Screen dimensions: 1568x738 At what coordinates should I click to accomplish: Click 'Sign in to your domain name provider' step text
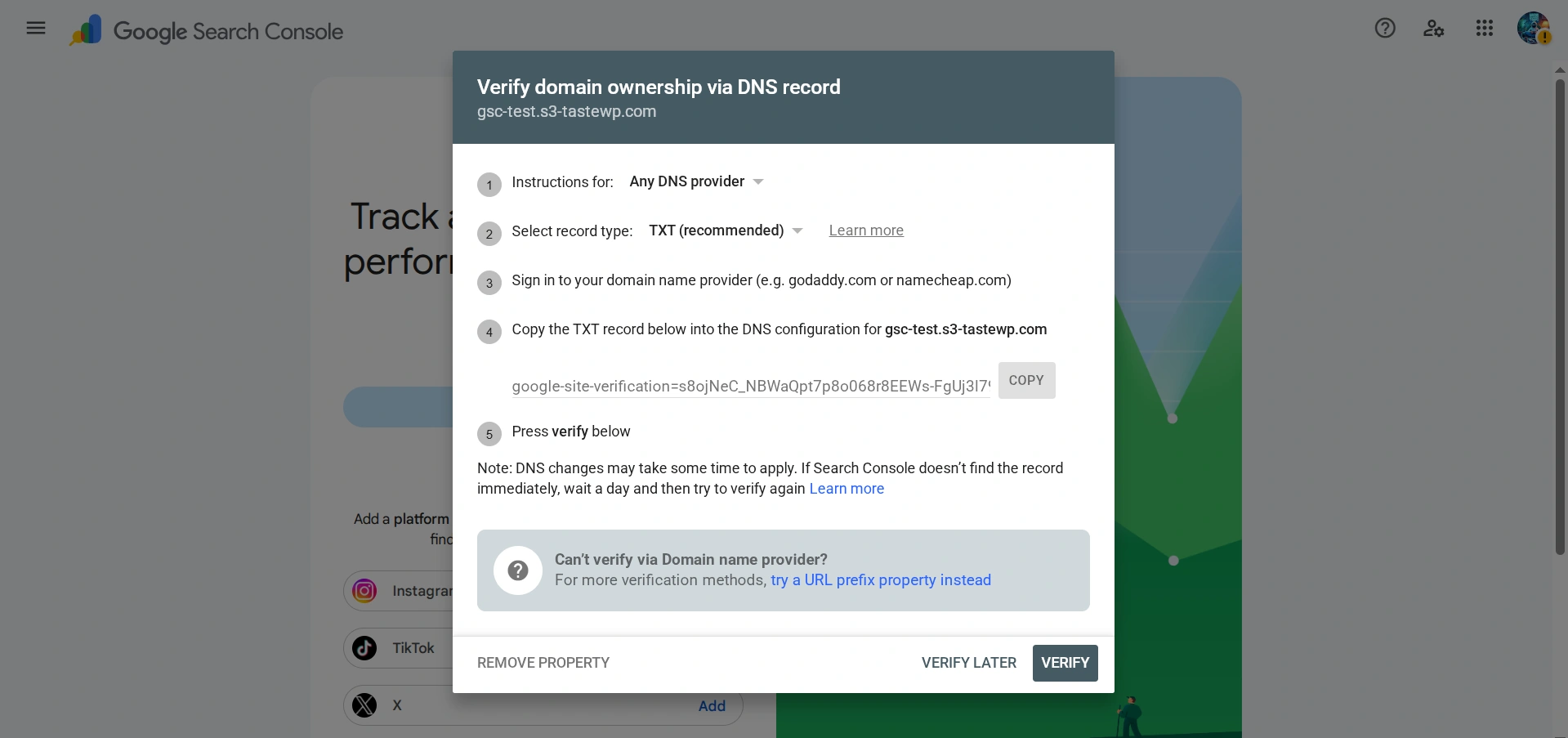[x=762, y=280]
